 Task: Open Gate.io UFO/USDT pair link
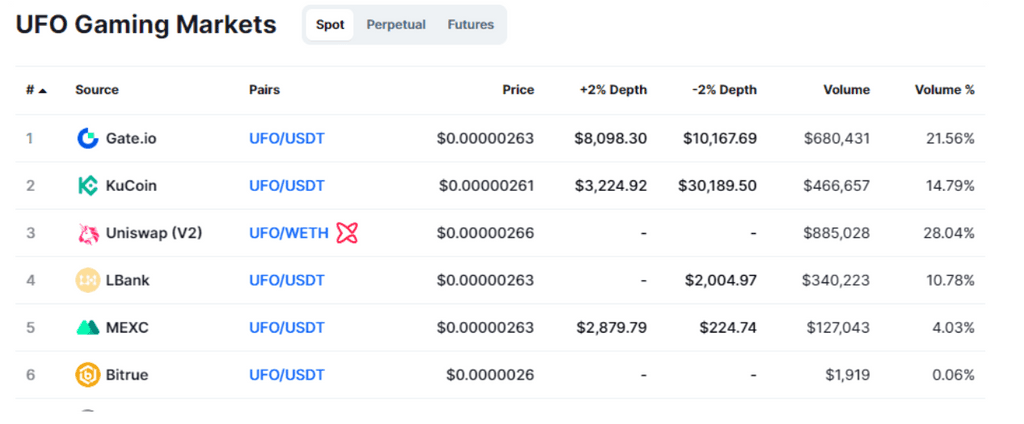pyautogui.click(x=287, y=139)
